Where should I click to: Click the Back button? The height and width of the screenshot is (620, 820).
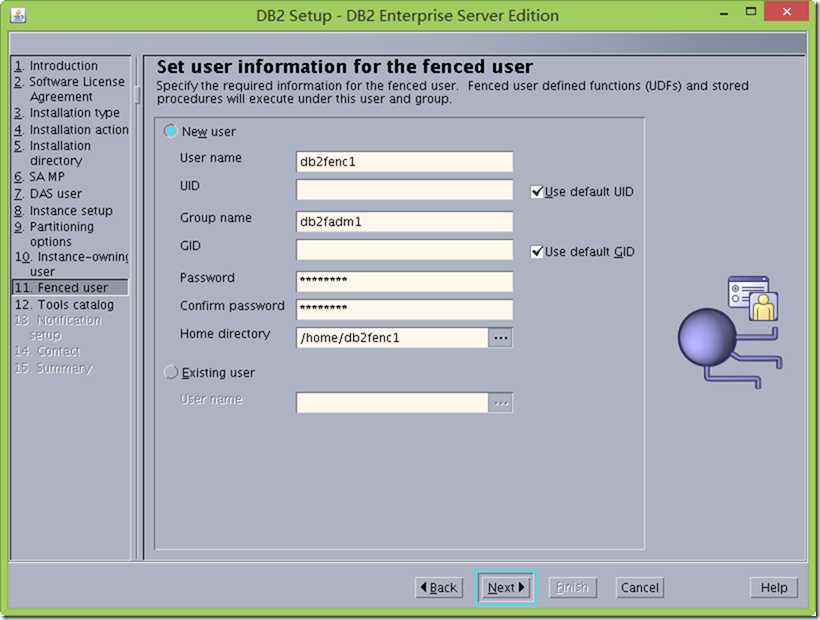[x=439, y=588]
